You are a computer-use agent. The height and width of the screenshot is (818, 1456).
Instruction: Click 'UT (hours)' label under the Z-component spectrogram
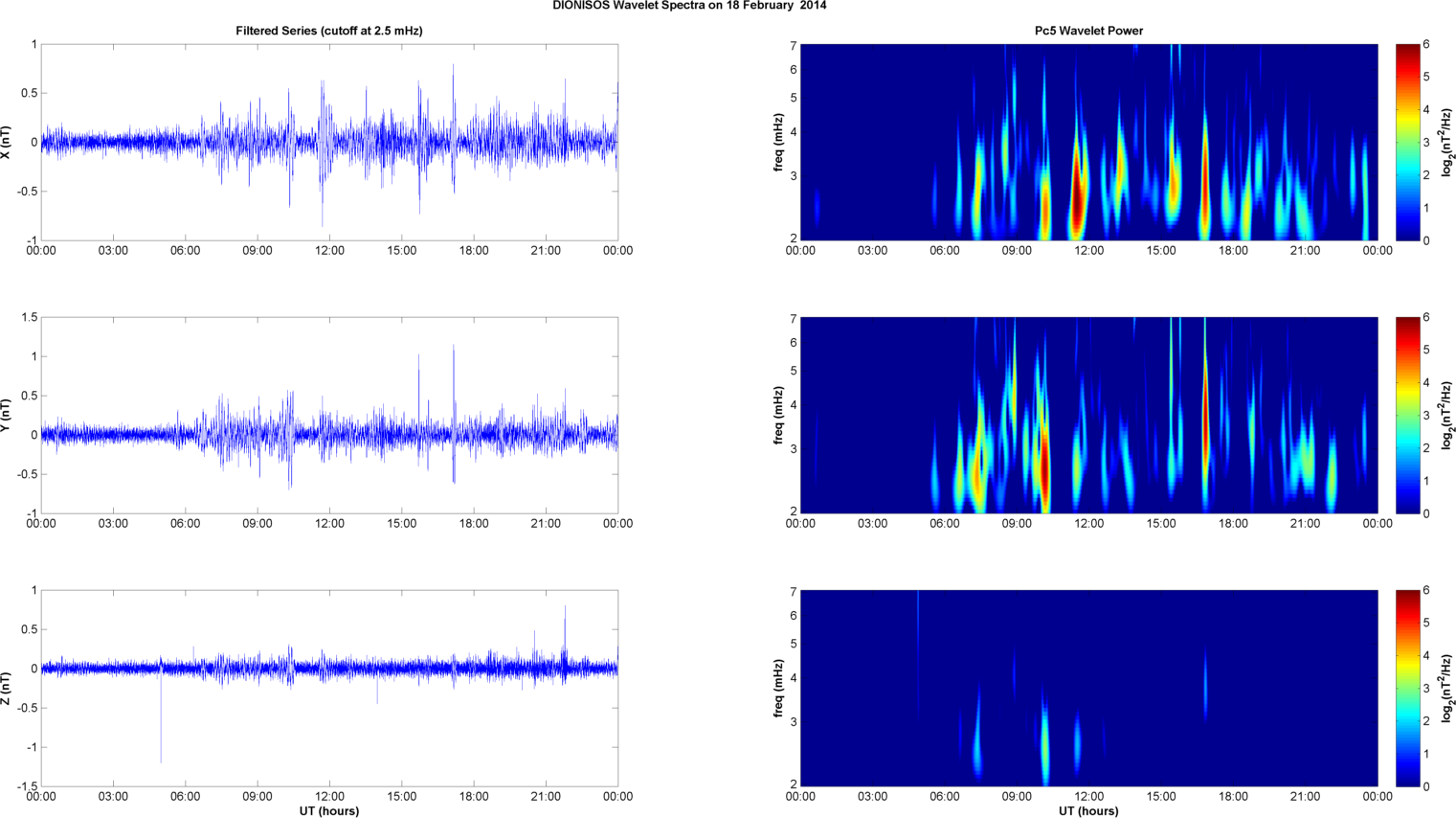point(1088,811)
